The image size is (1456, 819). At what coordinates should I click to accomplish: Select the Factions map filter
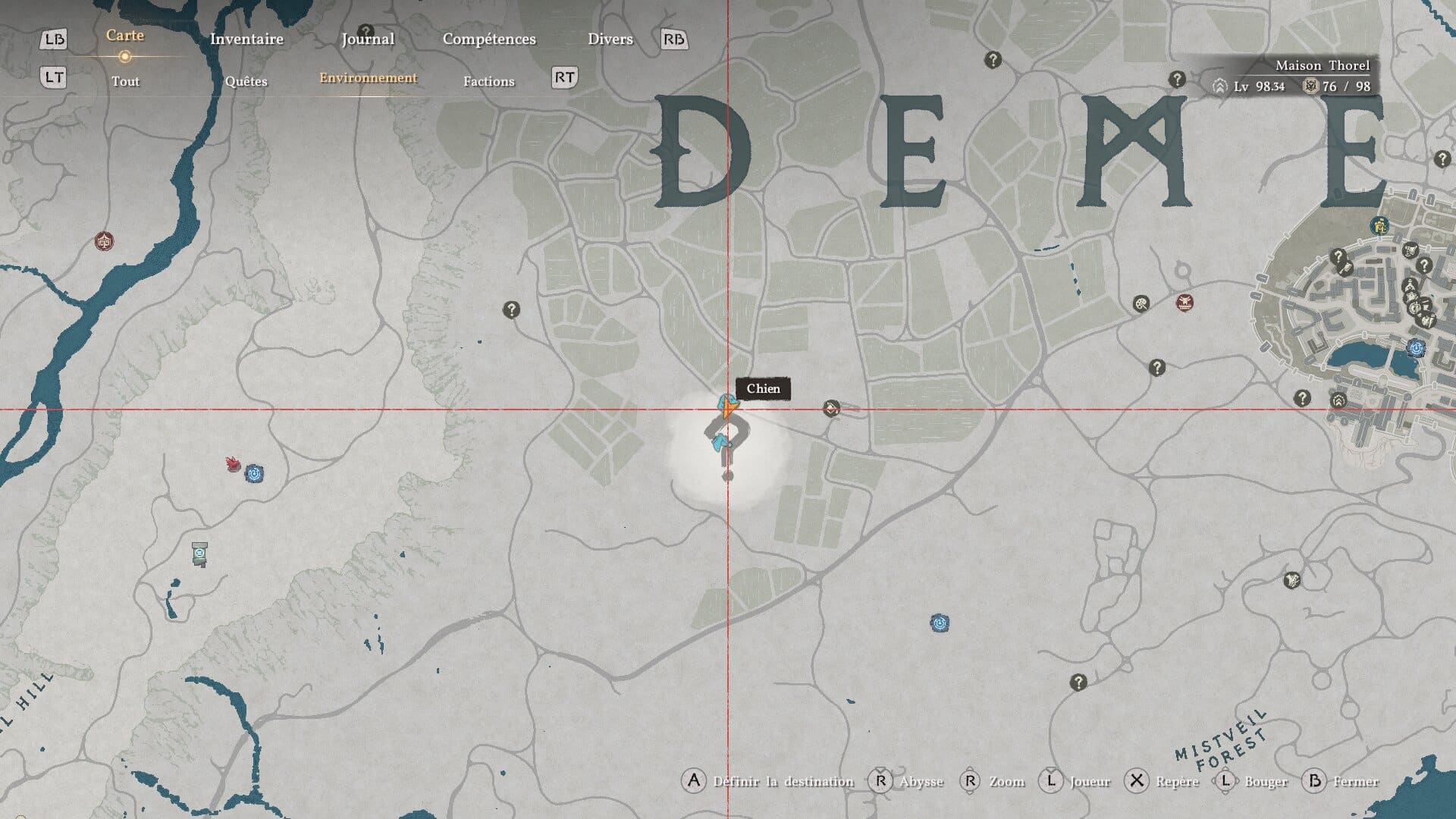click(489, 81)
